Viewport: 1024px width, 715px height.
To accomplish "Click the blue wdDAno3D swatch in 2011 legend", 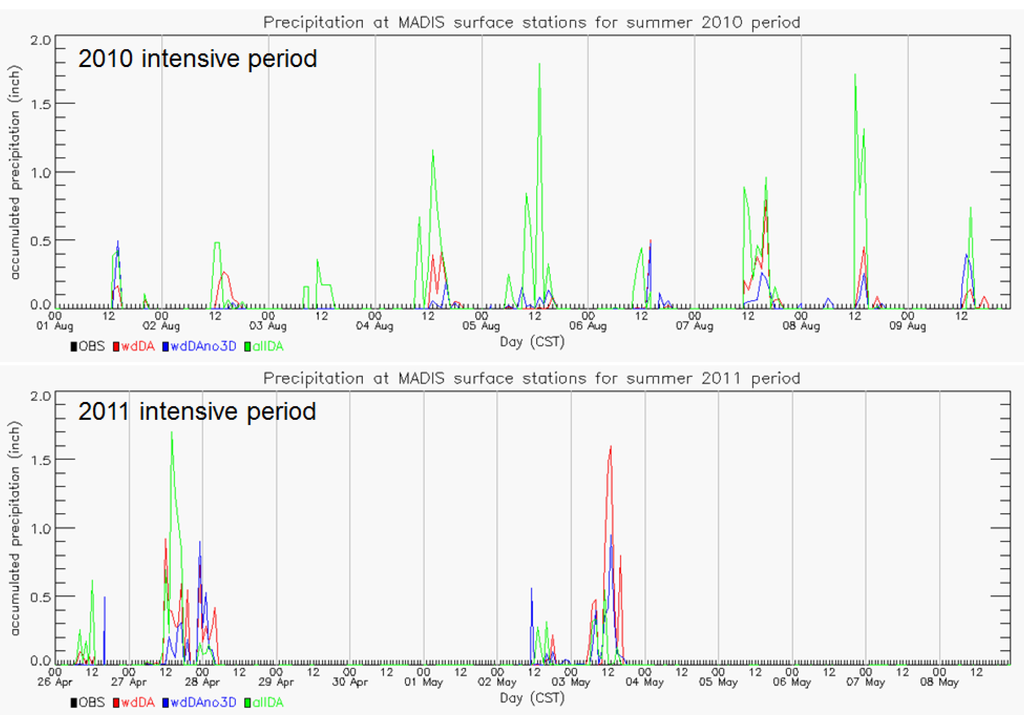I will click(166, 703).
